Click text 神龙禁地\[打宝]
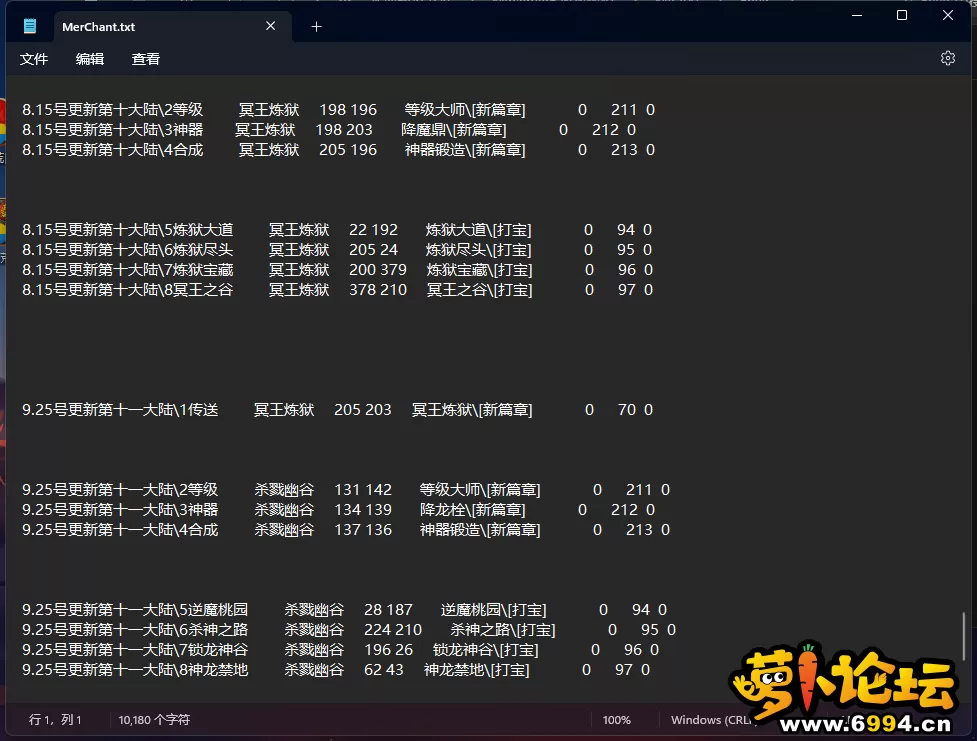 pyautogui.click(x=477, y=670)
